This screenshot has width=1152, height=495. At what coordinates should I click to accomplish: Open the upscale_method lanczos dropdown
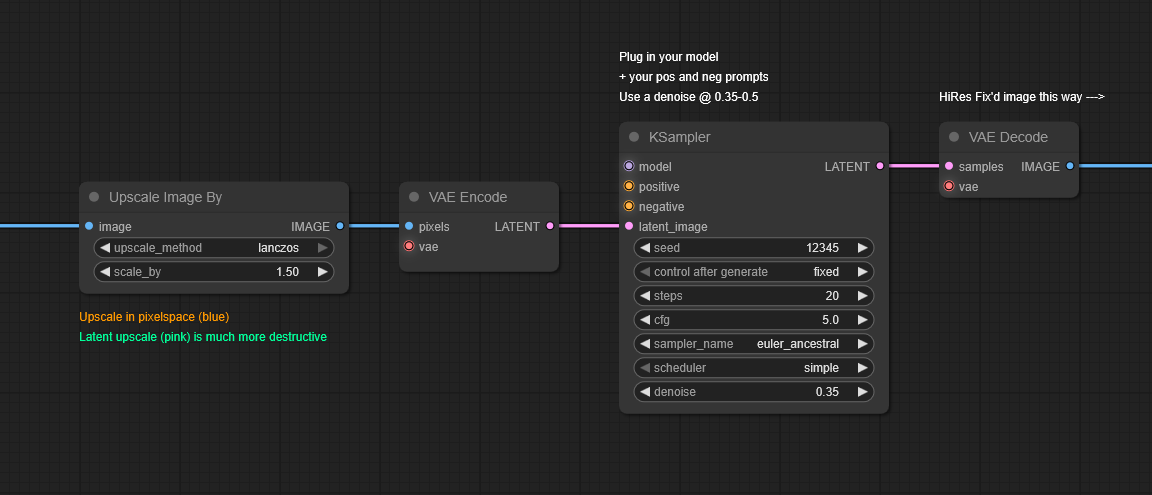(213, 248)
